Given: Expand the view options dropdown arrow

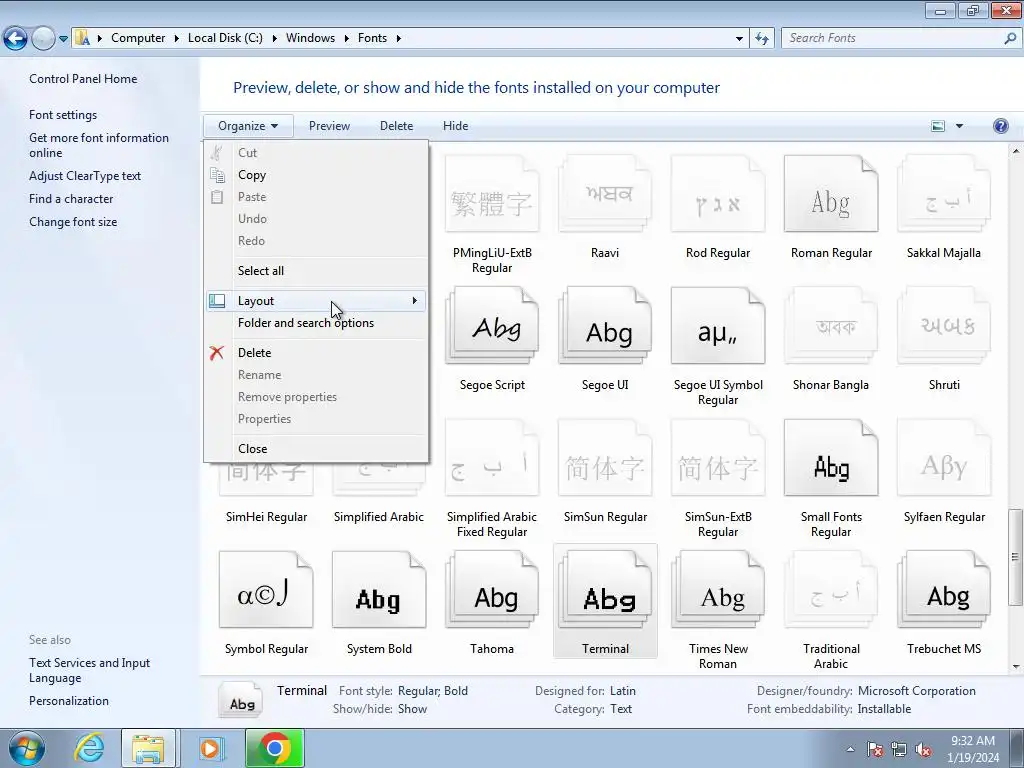Looking at the screenshot, I should pos(959,126).
